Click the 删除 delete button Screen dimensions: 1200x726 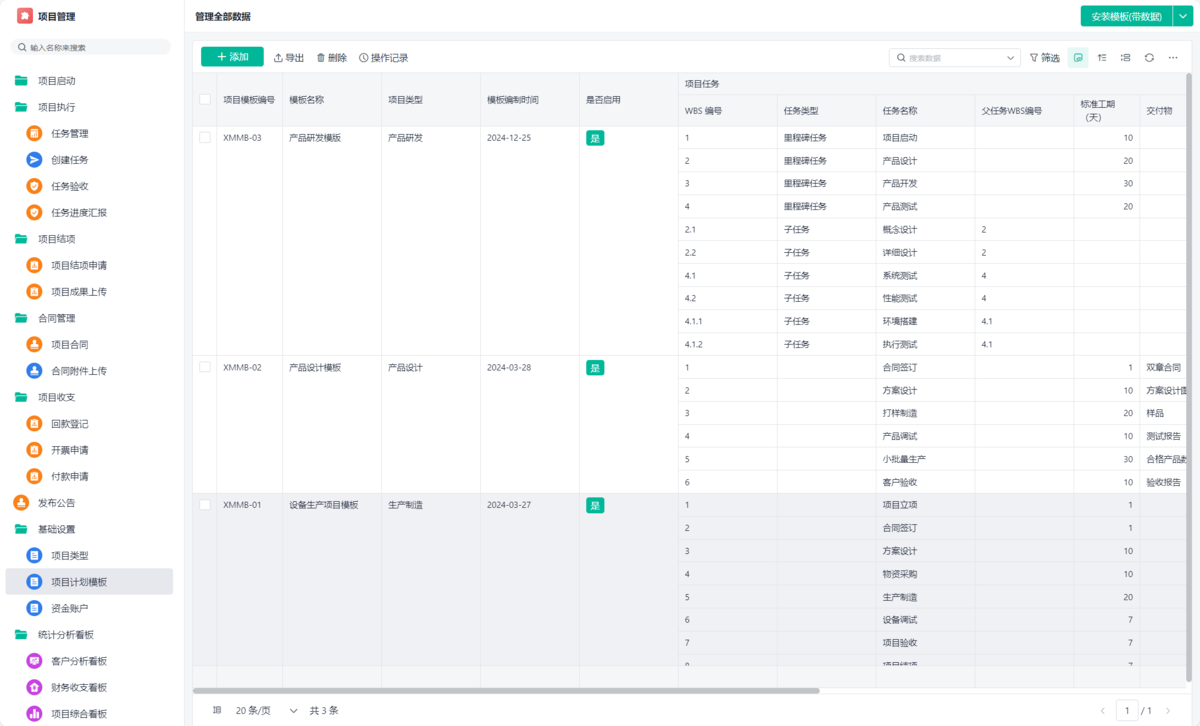pyautogui.click(x=332, y=58)
